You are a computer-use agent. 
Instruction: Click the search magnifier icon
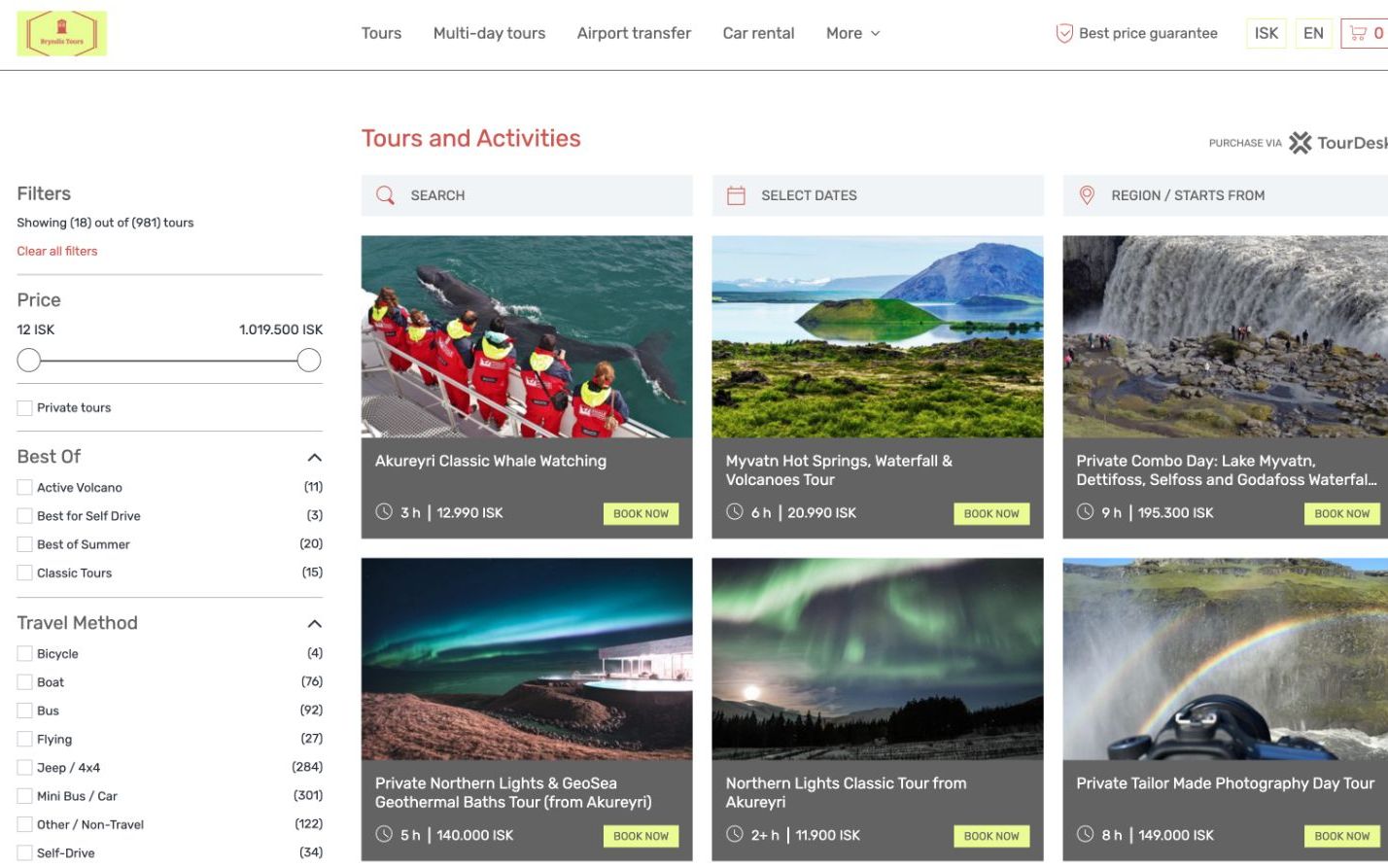pyautogui.click(x=386, y=195)
